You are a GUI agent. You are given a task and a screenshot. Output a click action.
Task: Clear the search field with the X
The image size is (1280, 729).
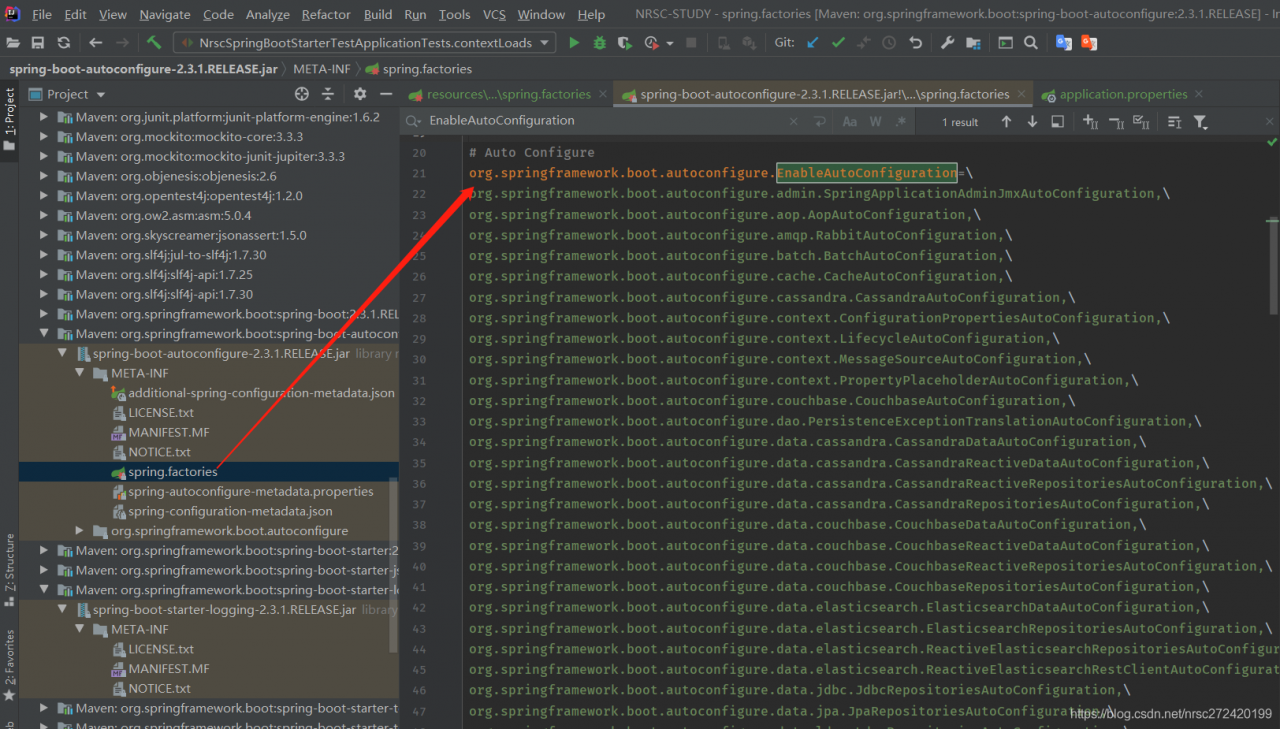point(794,121)
